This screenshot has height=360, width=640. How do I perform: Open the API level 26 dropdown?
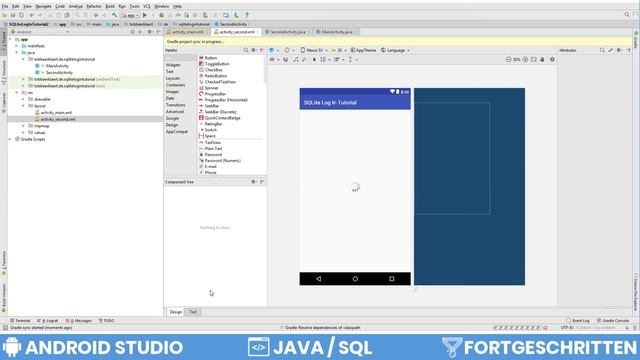coord(339,50)
